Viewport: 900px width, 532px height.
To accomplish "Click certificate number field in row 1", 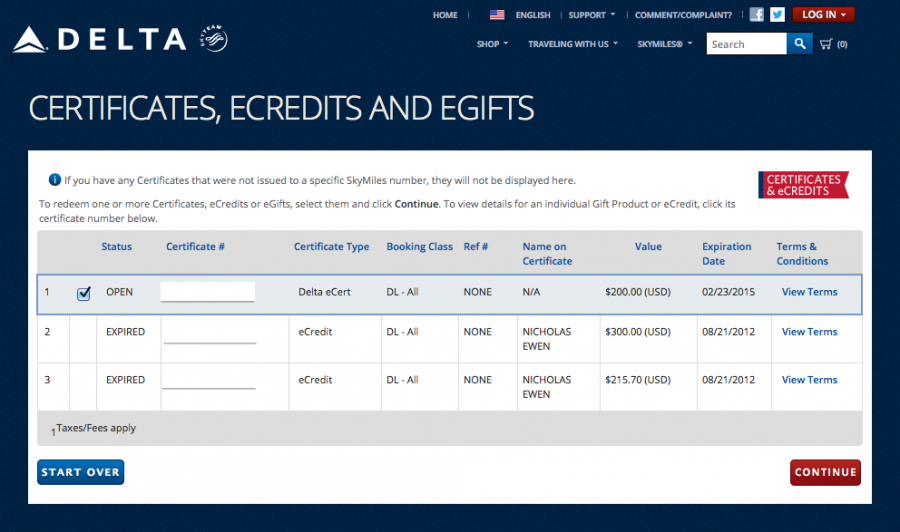I will pos(208,292).
